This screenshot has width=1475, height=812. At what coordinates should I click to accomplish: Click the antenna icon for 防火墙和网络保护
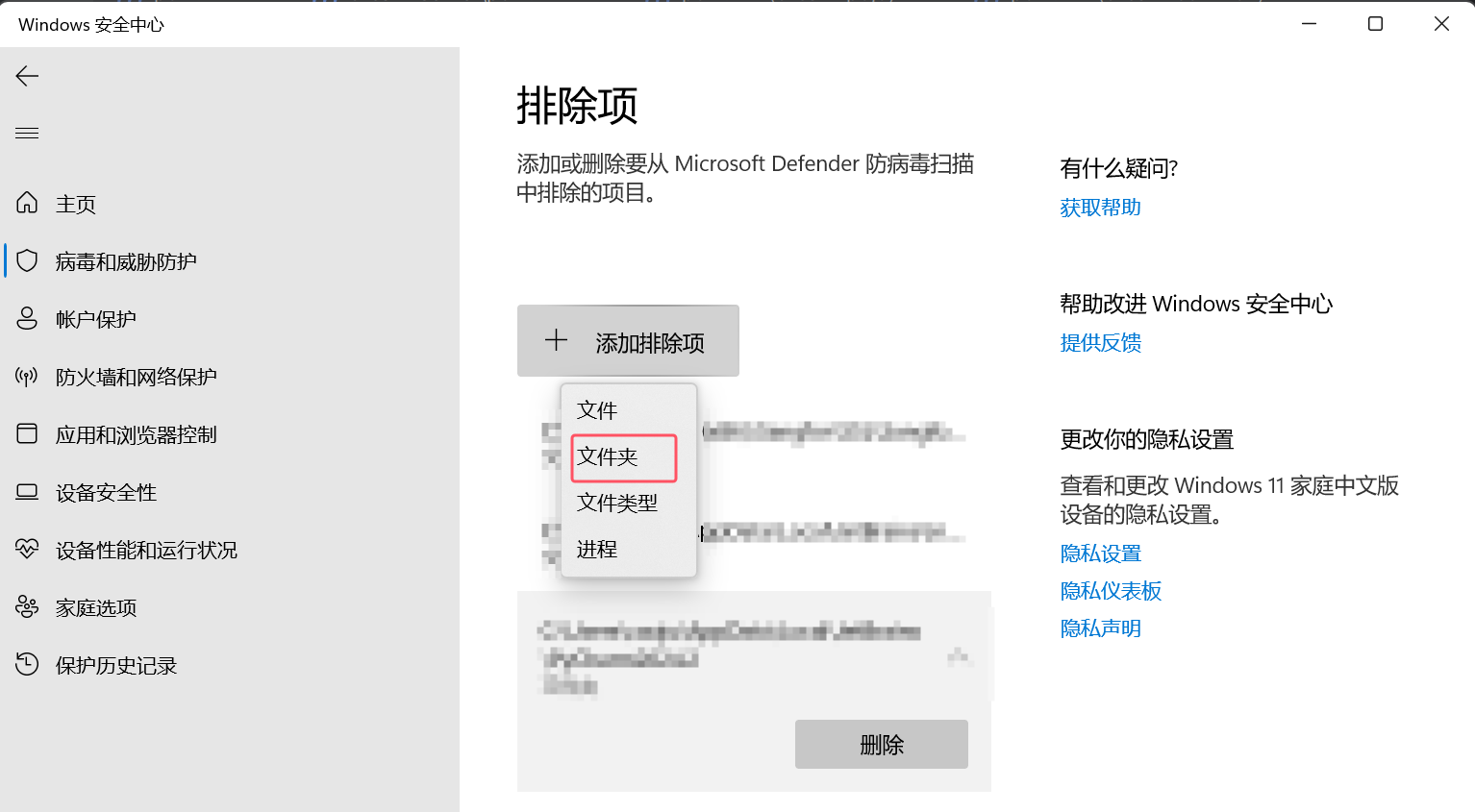coord(27,376)
